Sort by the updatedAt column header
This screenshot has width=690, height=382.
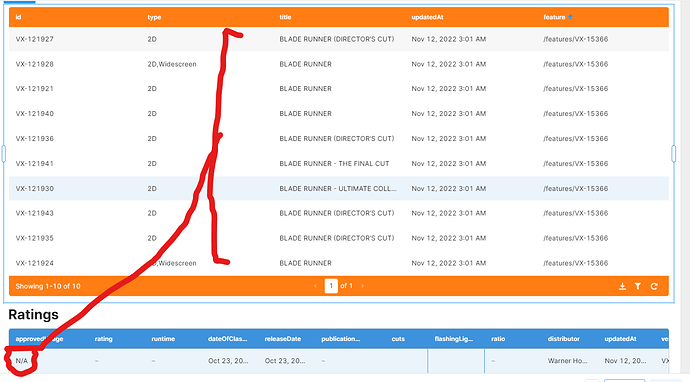[427, 17]
